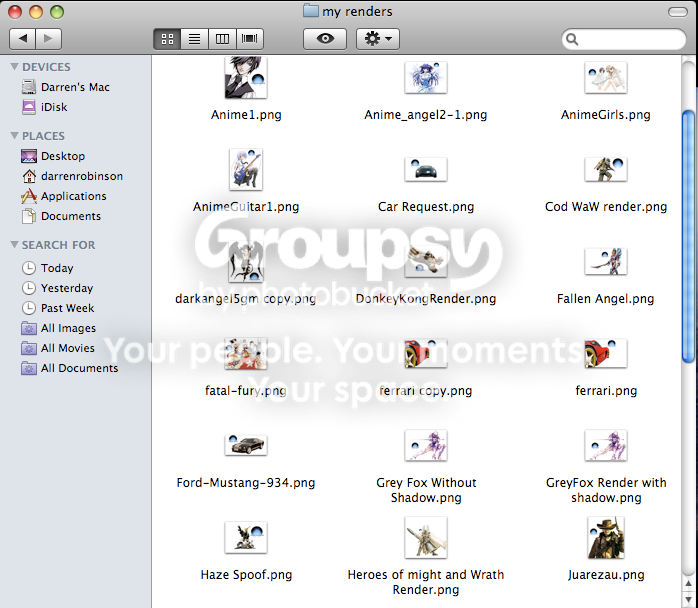Viewport: 698px width, 608px height.
Task: Select iDisk in the sidebar
Action: pyautogui.click(x=45, y=107)
